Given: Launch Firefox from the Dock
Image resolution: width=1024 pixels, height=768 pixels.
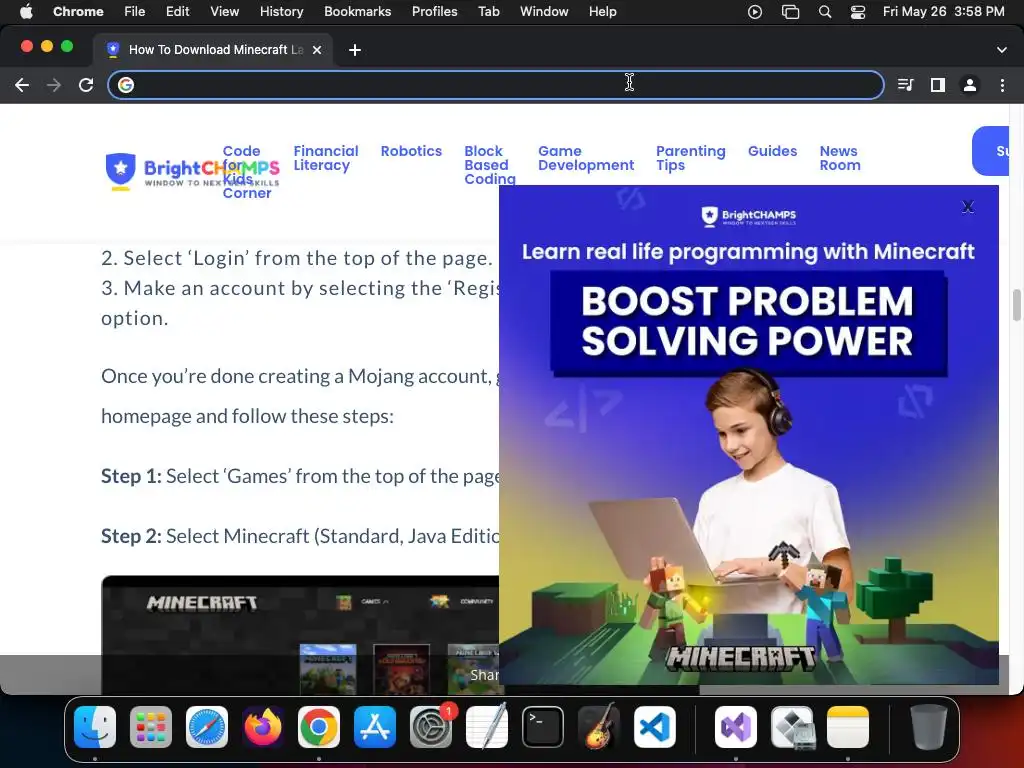Looking at the screenshot, I should [x=263, y=727].
